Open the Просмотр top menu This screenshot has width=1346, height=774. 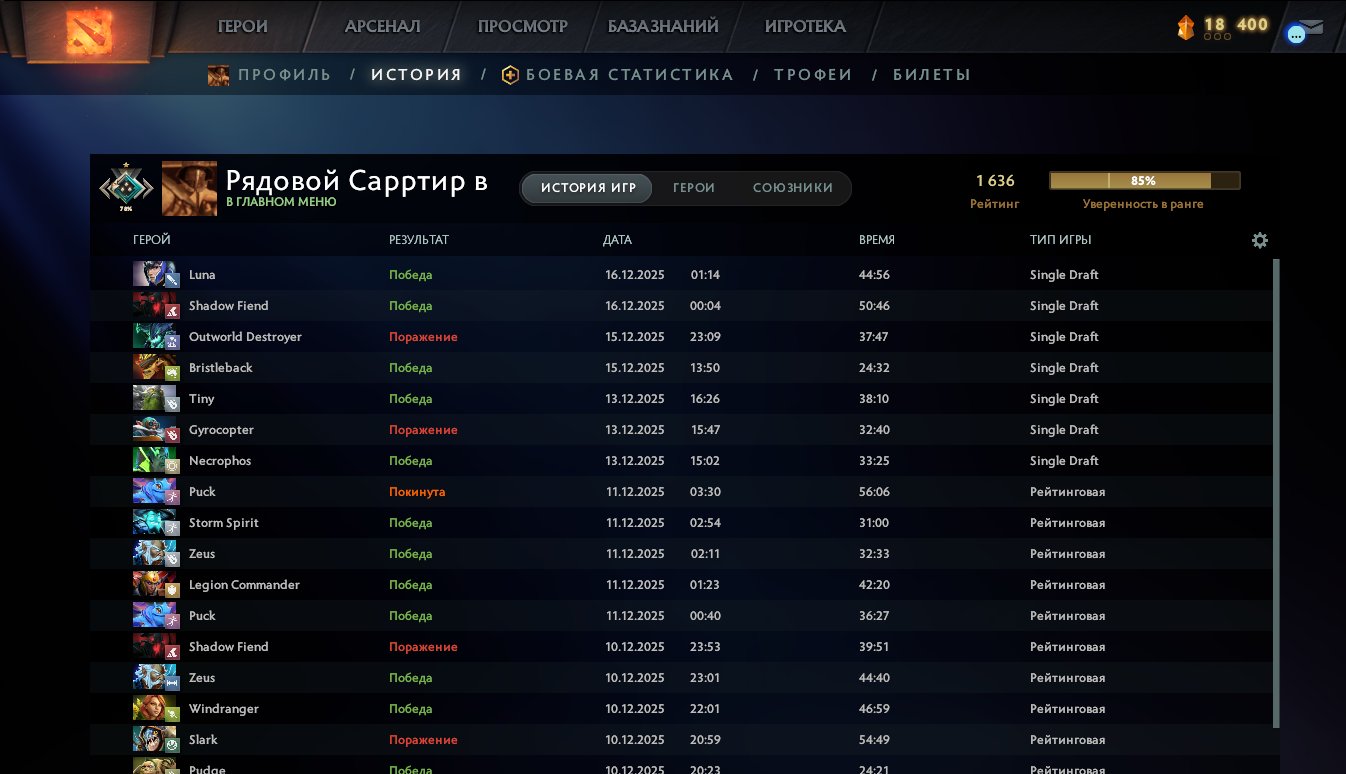tap(522, 27)
